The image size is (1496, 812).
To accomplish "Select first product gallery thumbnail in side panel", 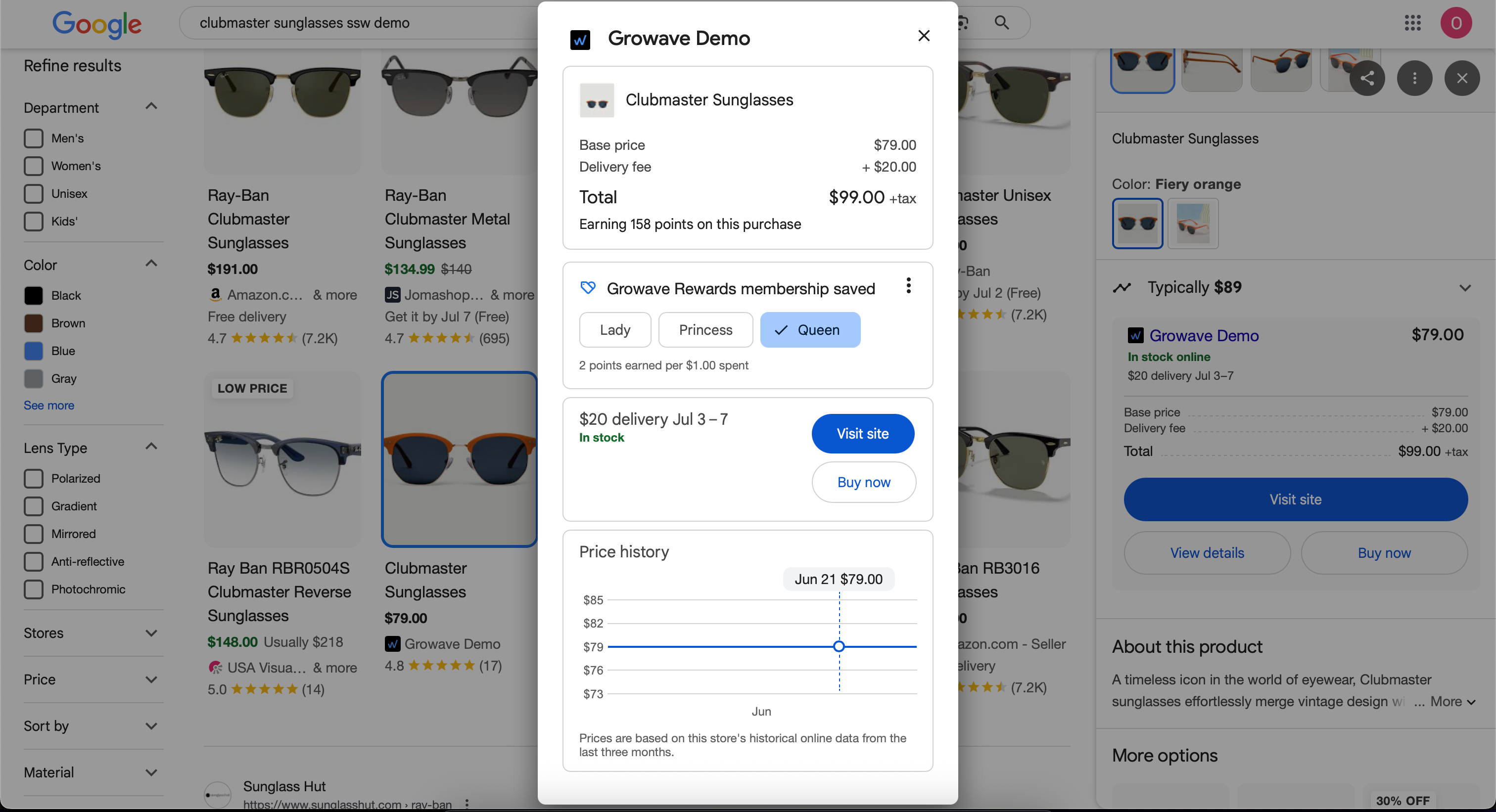I will tap(1142, 70).
